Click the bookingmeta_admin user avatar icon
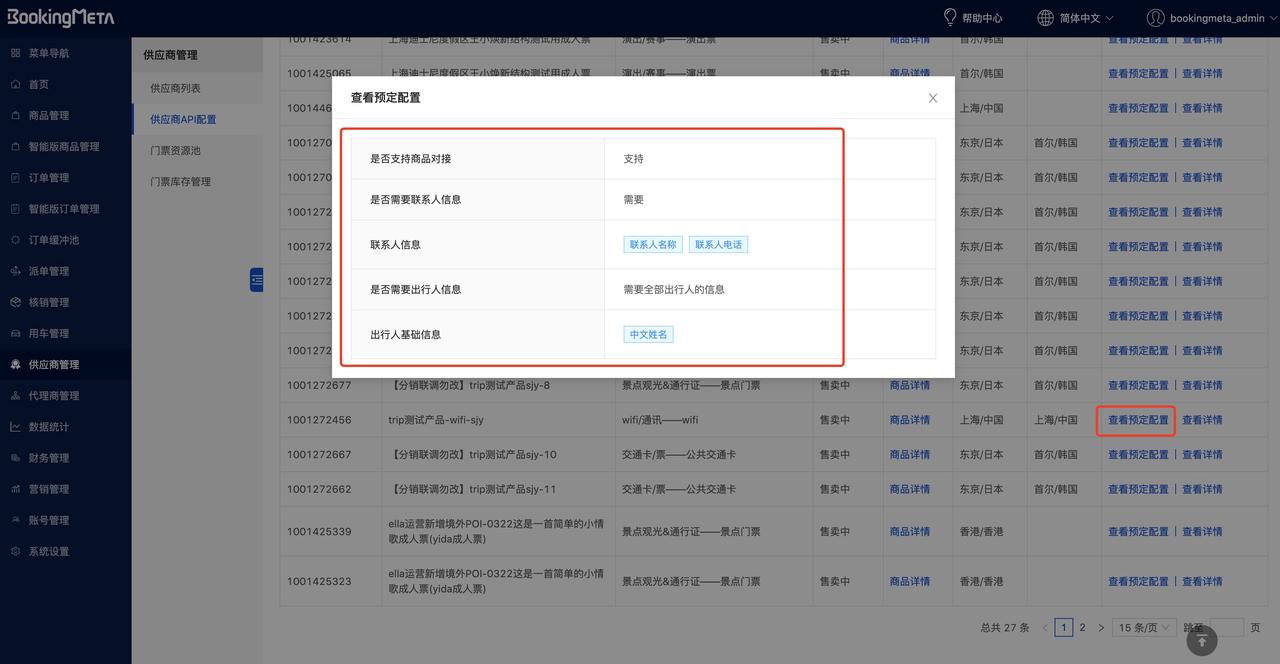 [1155, 17]
